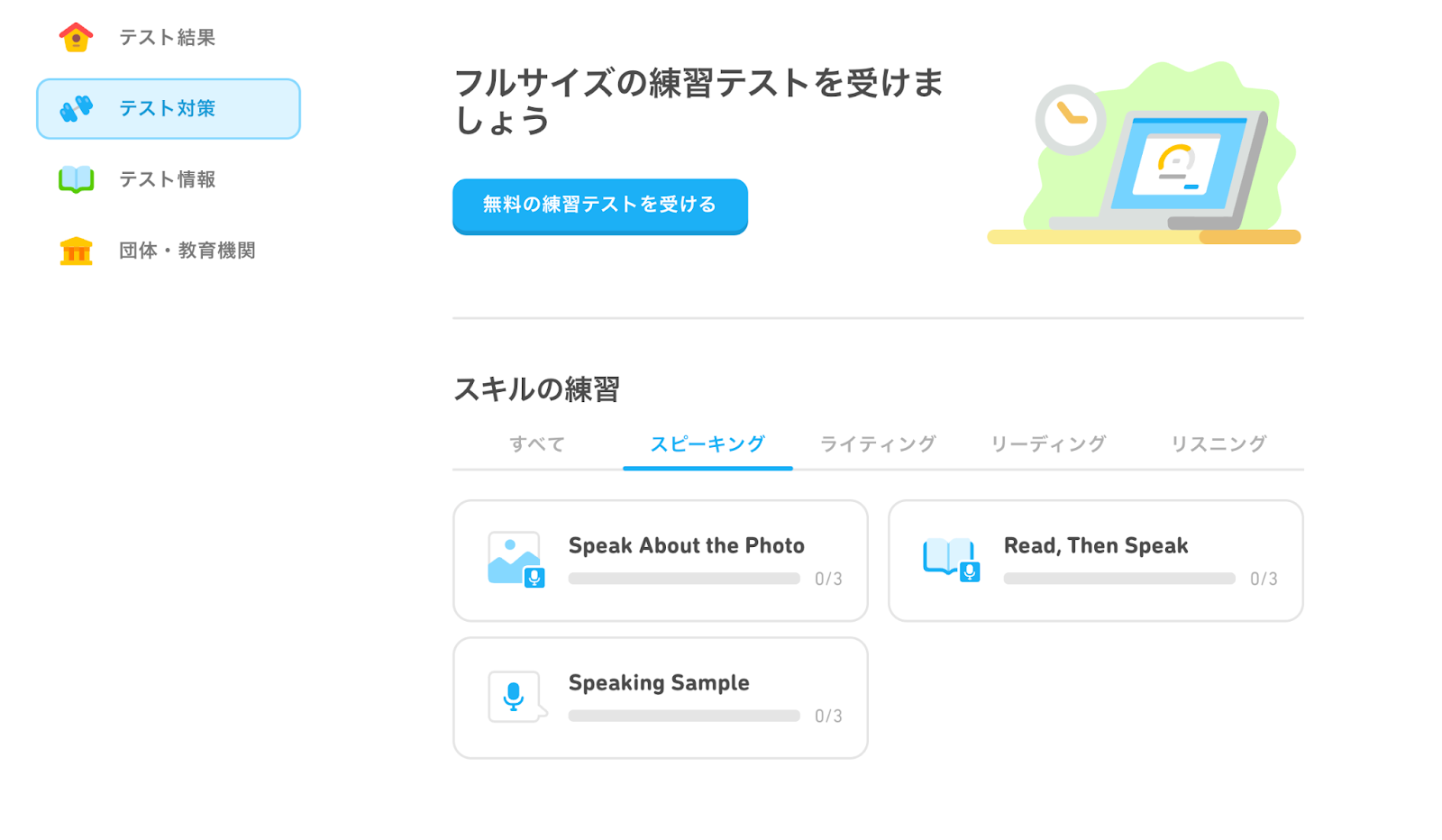This screenshot has height=840, width=1442.
Task: Switch to the リーディング tab
Action: 1048,443
